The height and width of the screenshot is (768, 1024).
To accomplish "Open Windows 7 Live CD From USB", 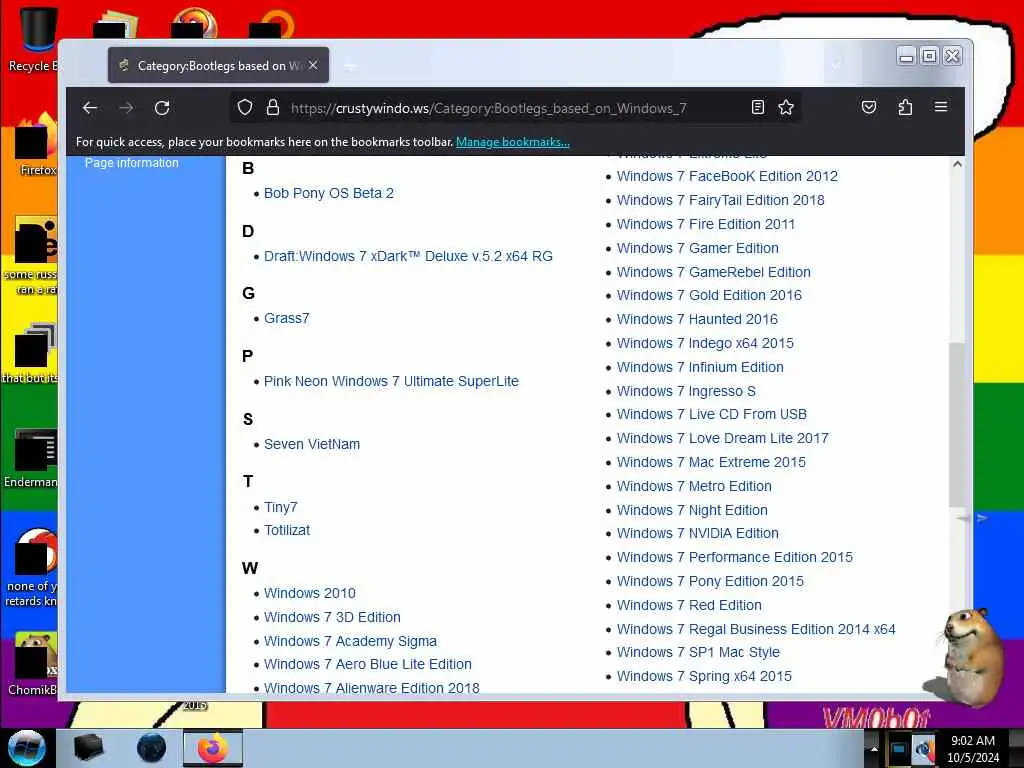I will coord(711,414).
